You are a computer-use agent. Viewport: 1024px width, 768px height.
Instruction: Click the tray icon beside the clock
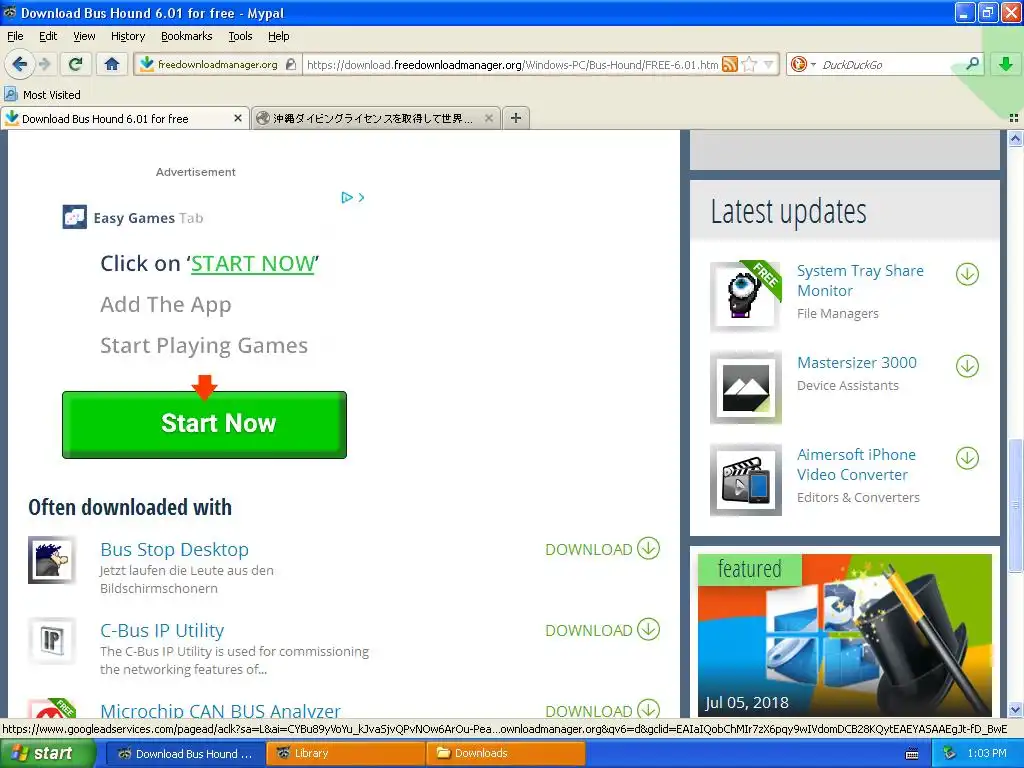[x=949, y=754]
